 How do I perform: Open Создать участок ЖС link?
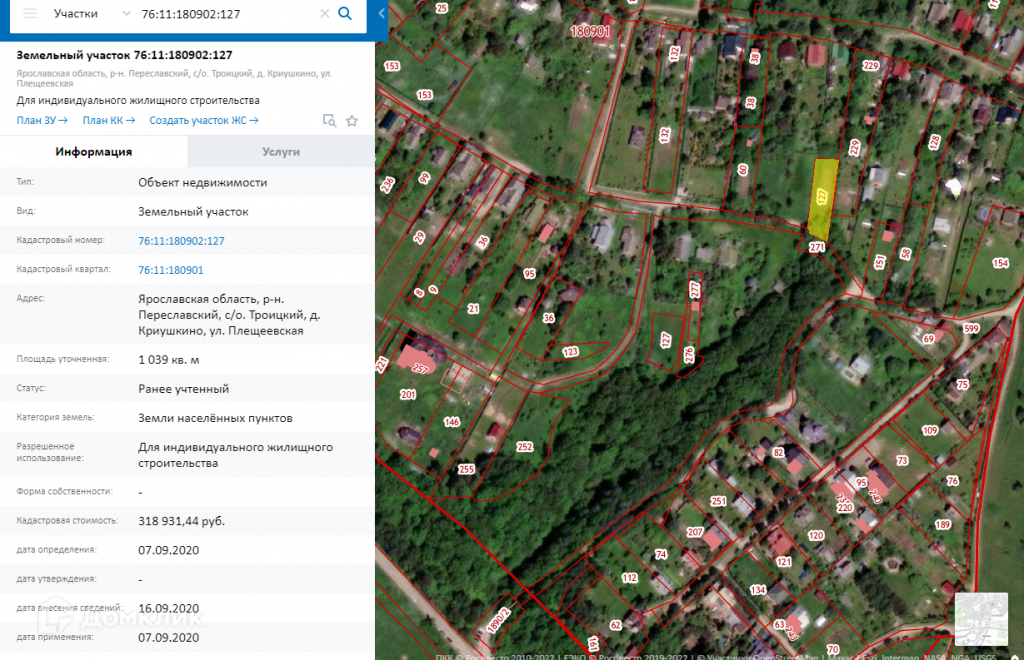204,120
